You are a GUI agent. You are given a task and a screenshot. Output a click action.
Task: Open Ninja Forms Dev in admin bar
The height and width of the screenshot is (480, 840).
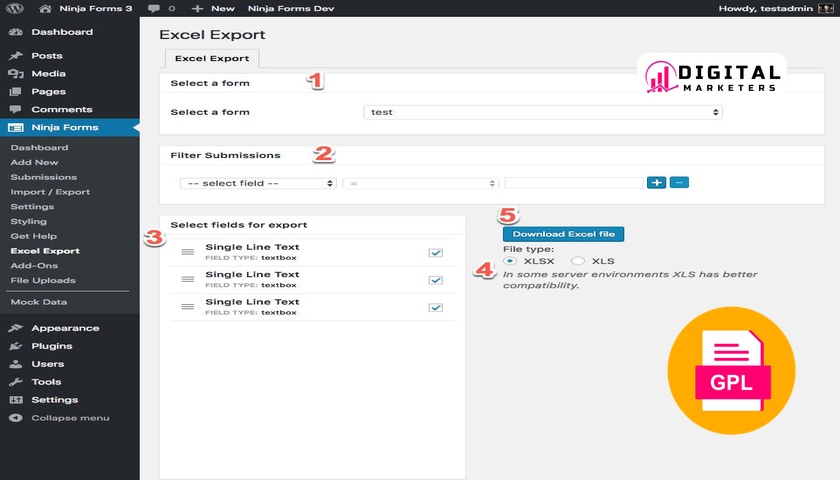(x=291, y=8)
